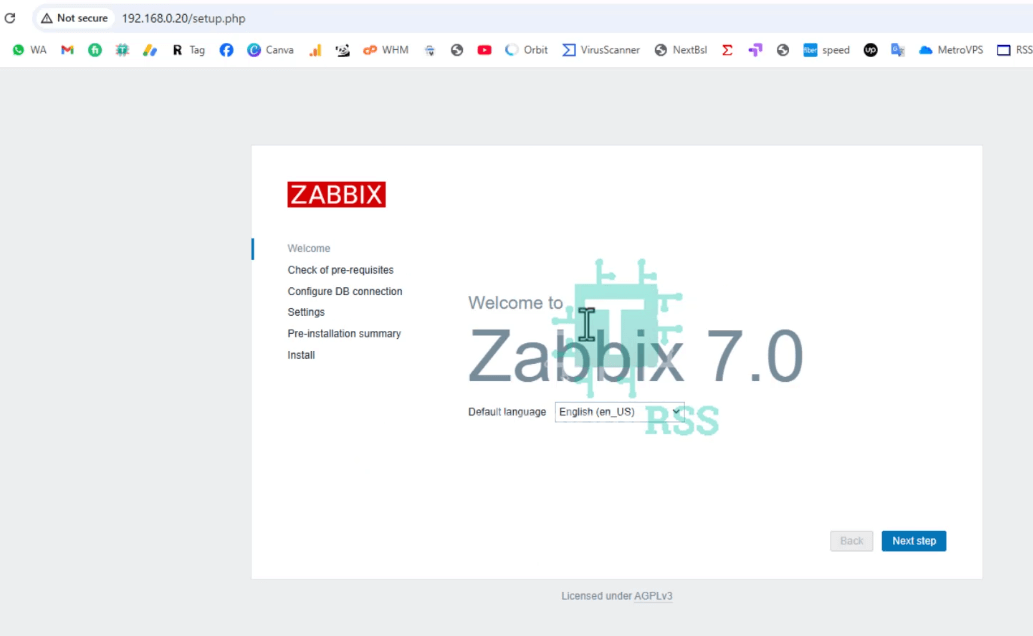Image resolution: width=1033 pixels, height=636 pixels.
Task: Open the RSS bookmark
Action: (1015, 50)
